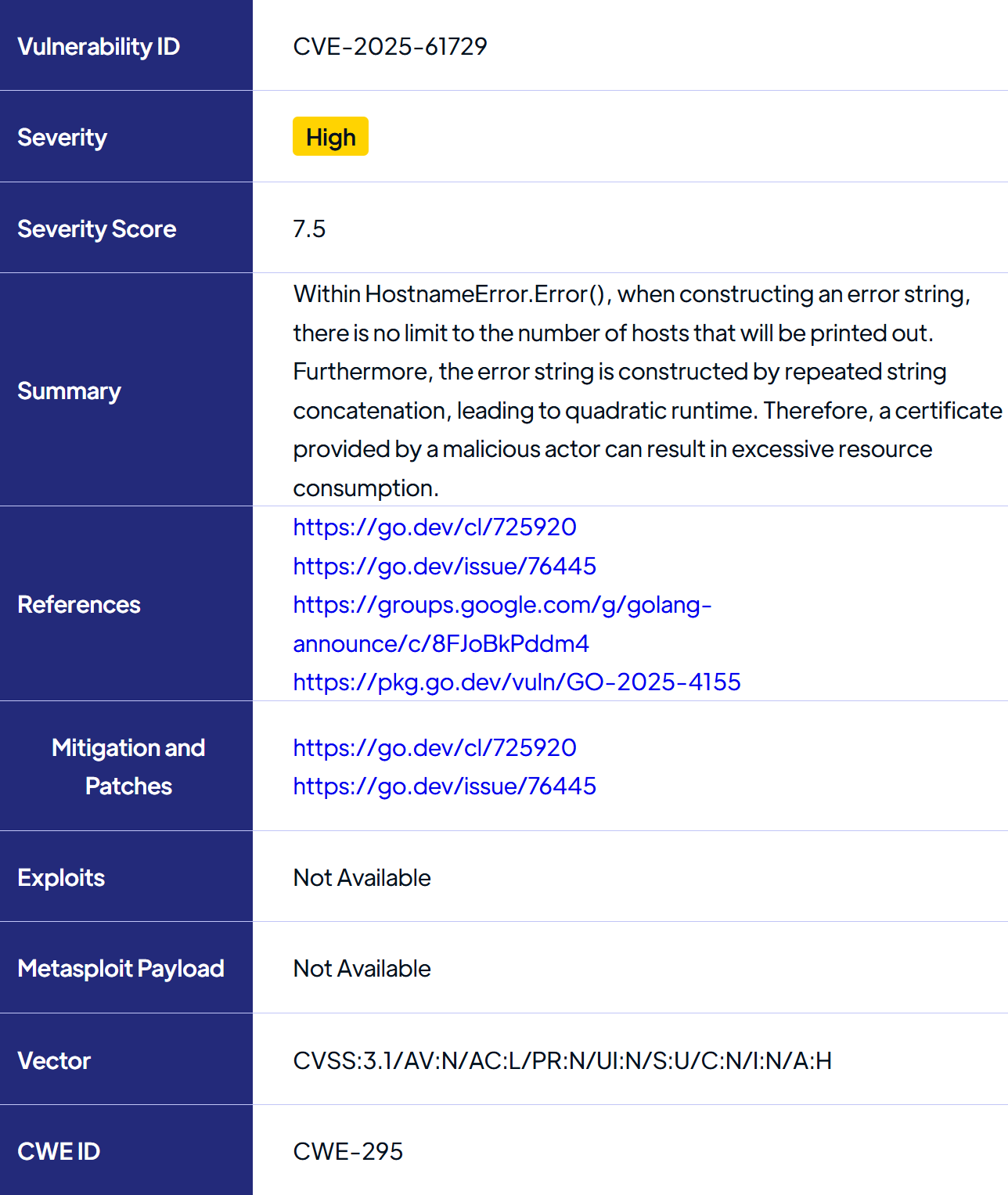Click the CVSS:3.1 vector string
This screenshot has height=1195, width=1008.
[x=562, y=1060]
